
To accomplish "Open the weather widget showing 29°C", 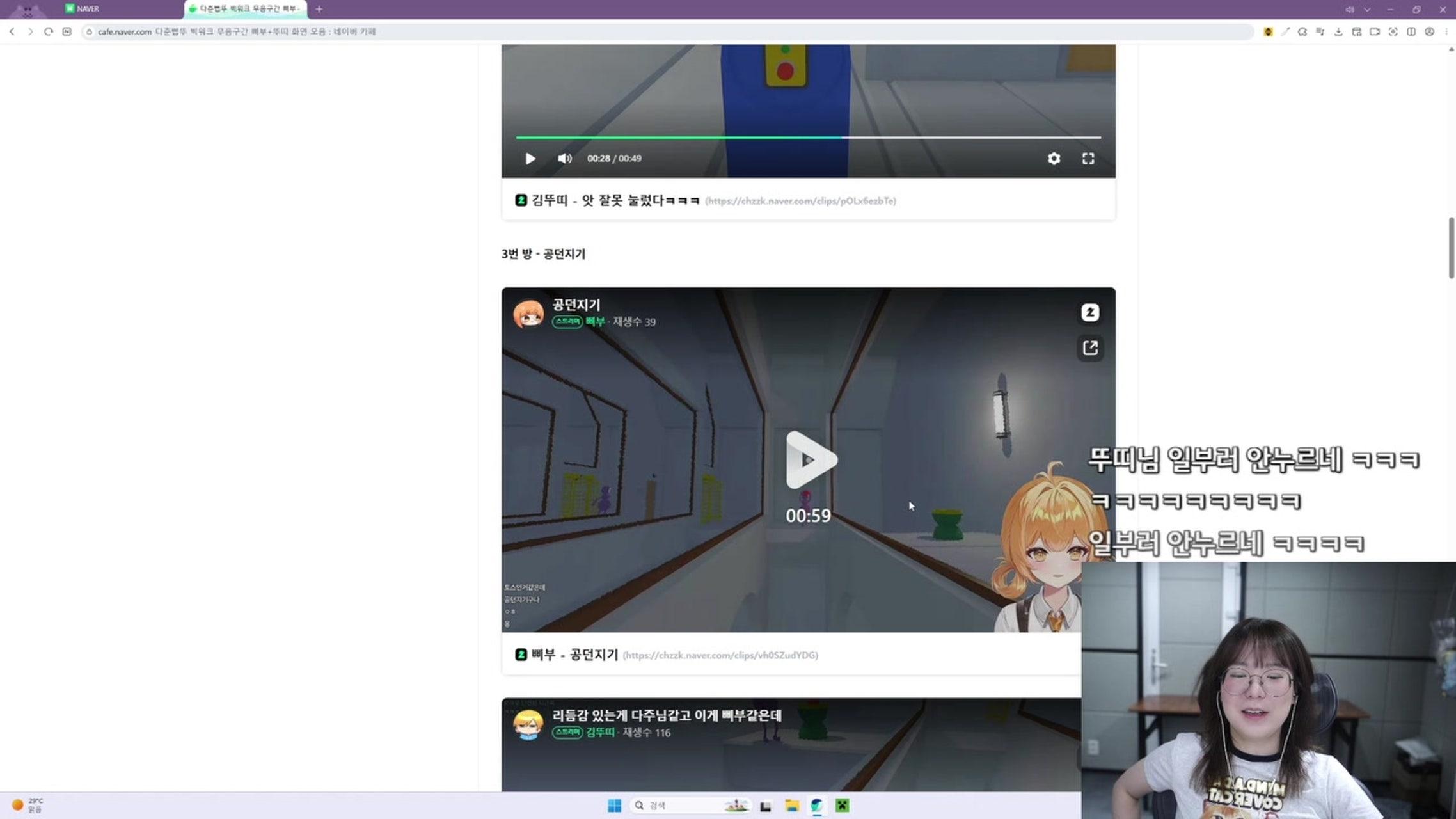I will coord(27,805).
